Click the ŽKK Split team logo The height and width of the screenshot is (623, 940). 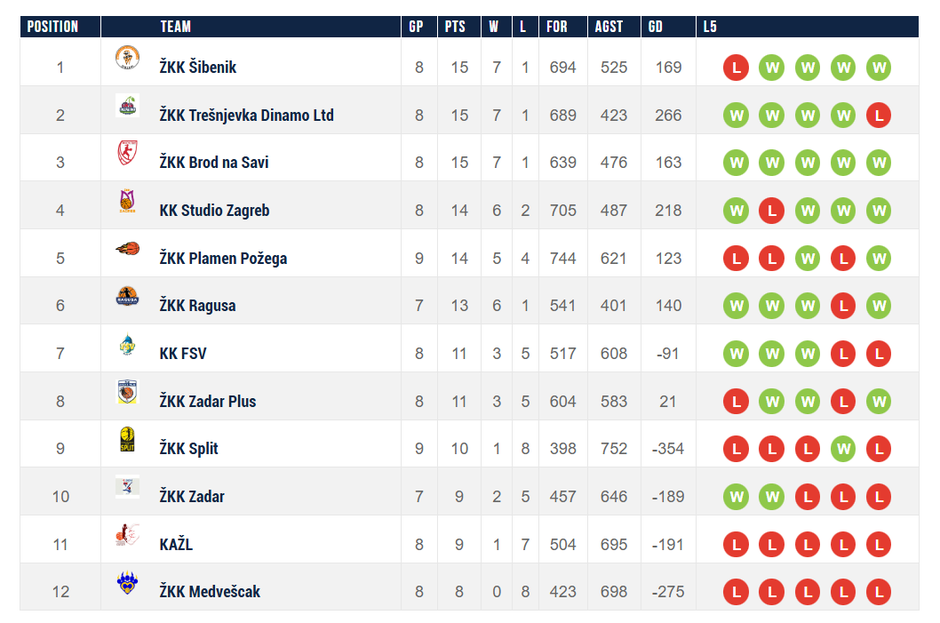coord(127,441)
